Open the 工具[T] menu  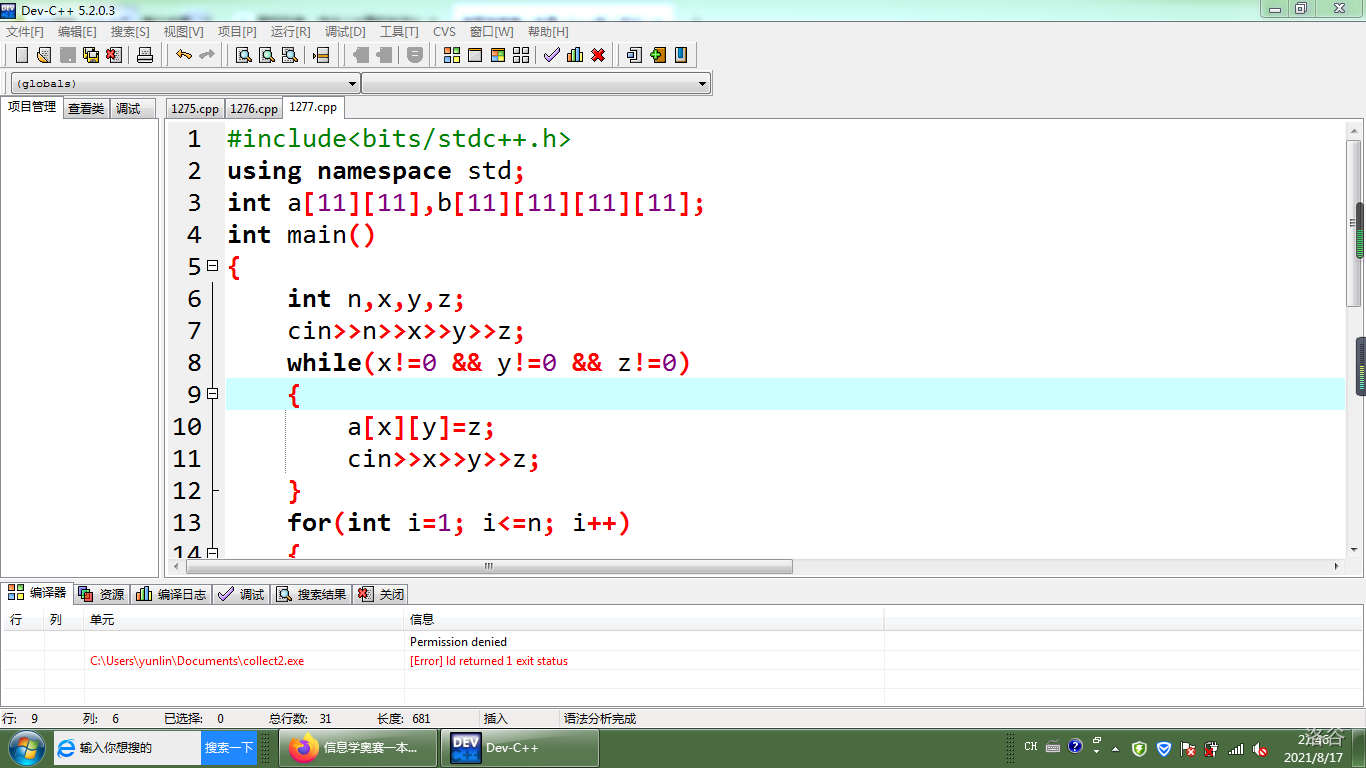(399, 32)
